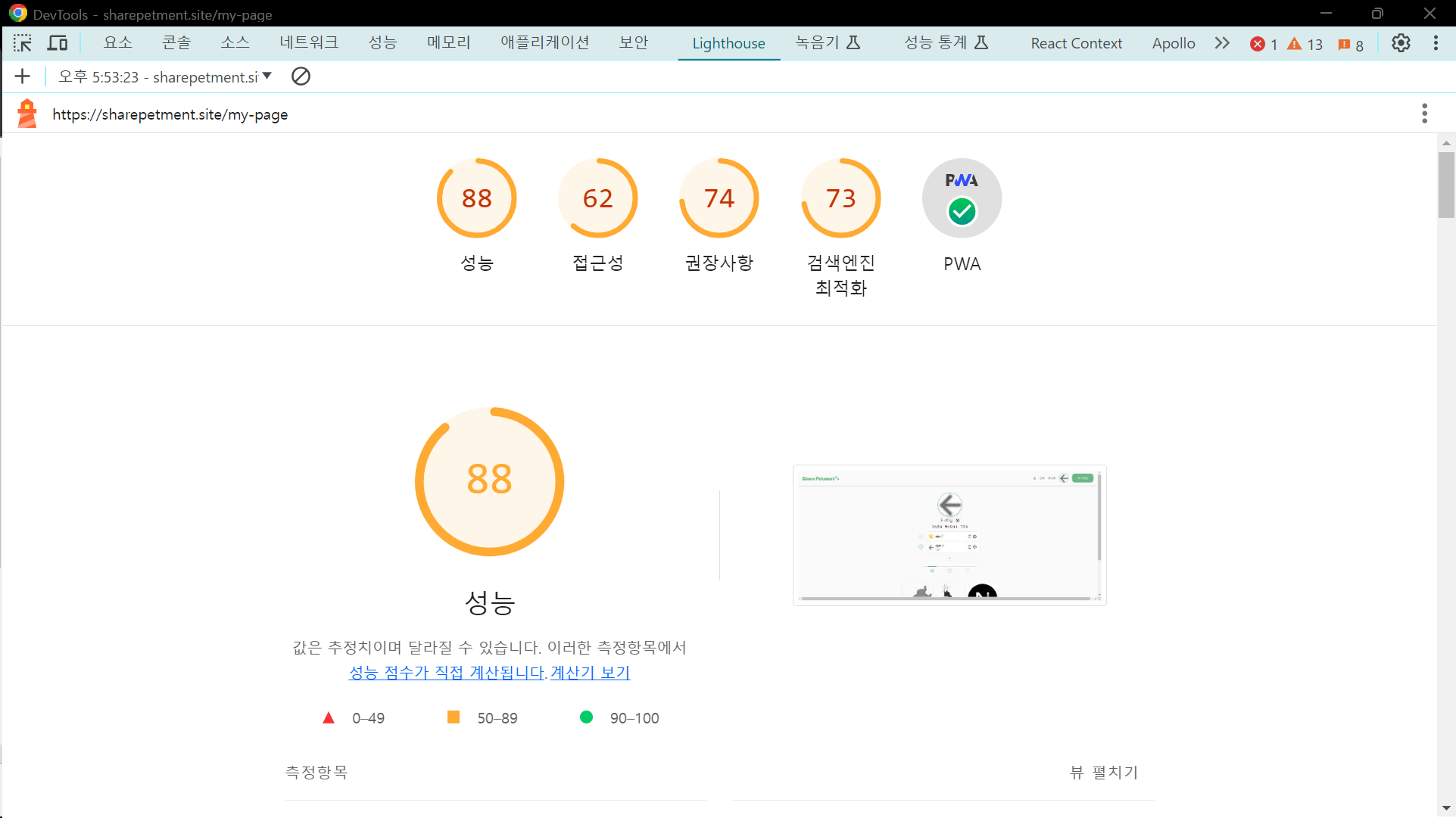
Task: Click the warning count badge showing 13
Action: coord(1305,44)
